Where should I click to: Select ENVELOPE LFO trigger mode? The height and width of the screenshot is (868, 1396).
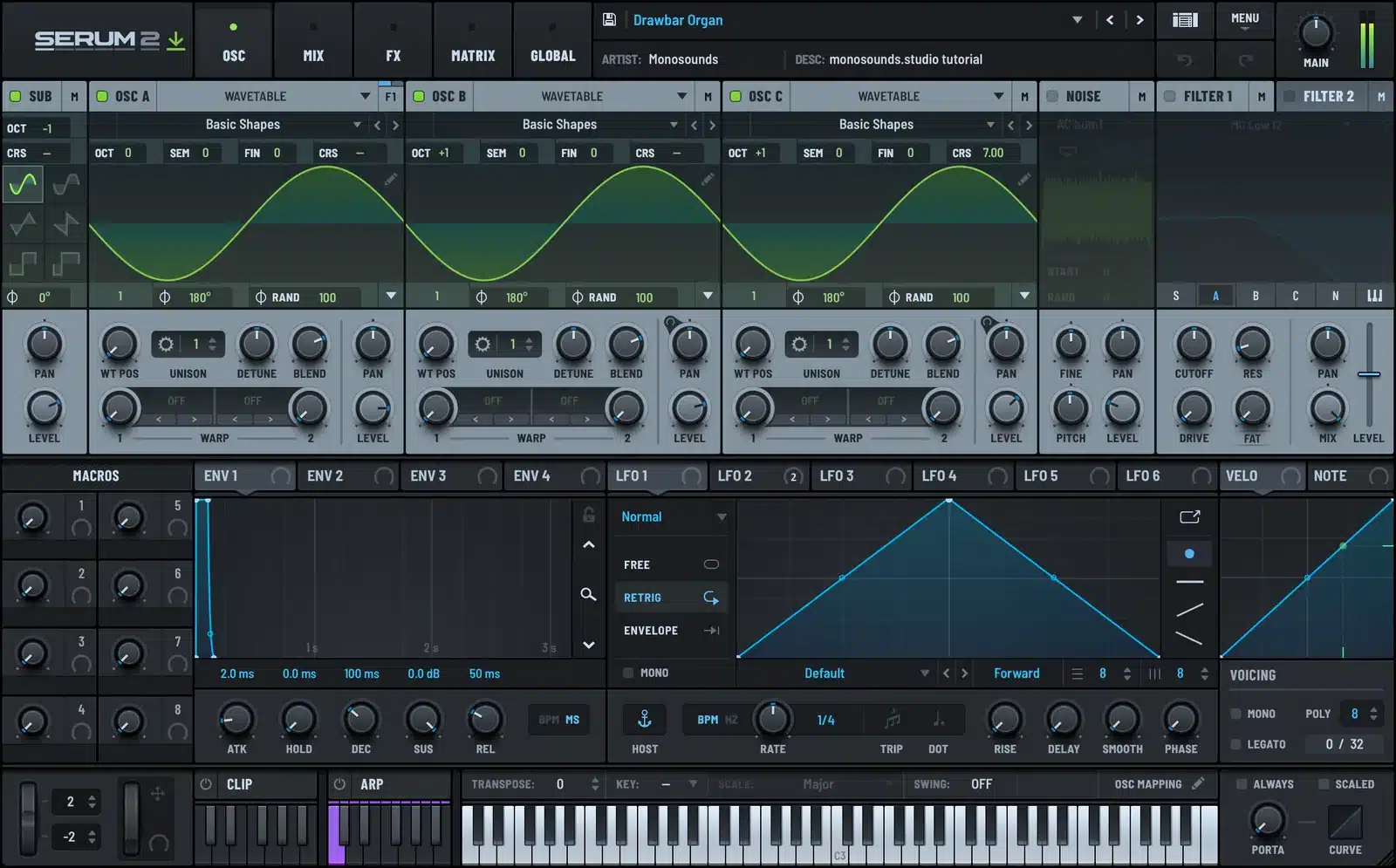[x=671, y=630]
